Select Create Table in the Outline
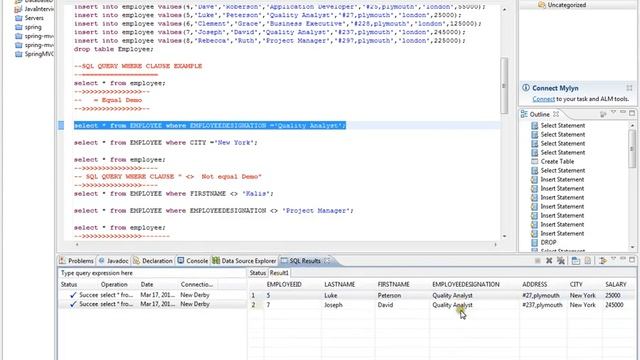 click(557, 161)
